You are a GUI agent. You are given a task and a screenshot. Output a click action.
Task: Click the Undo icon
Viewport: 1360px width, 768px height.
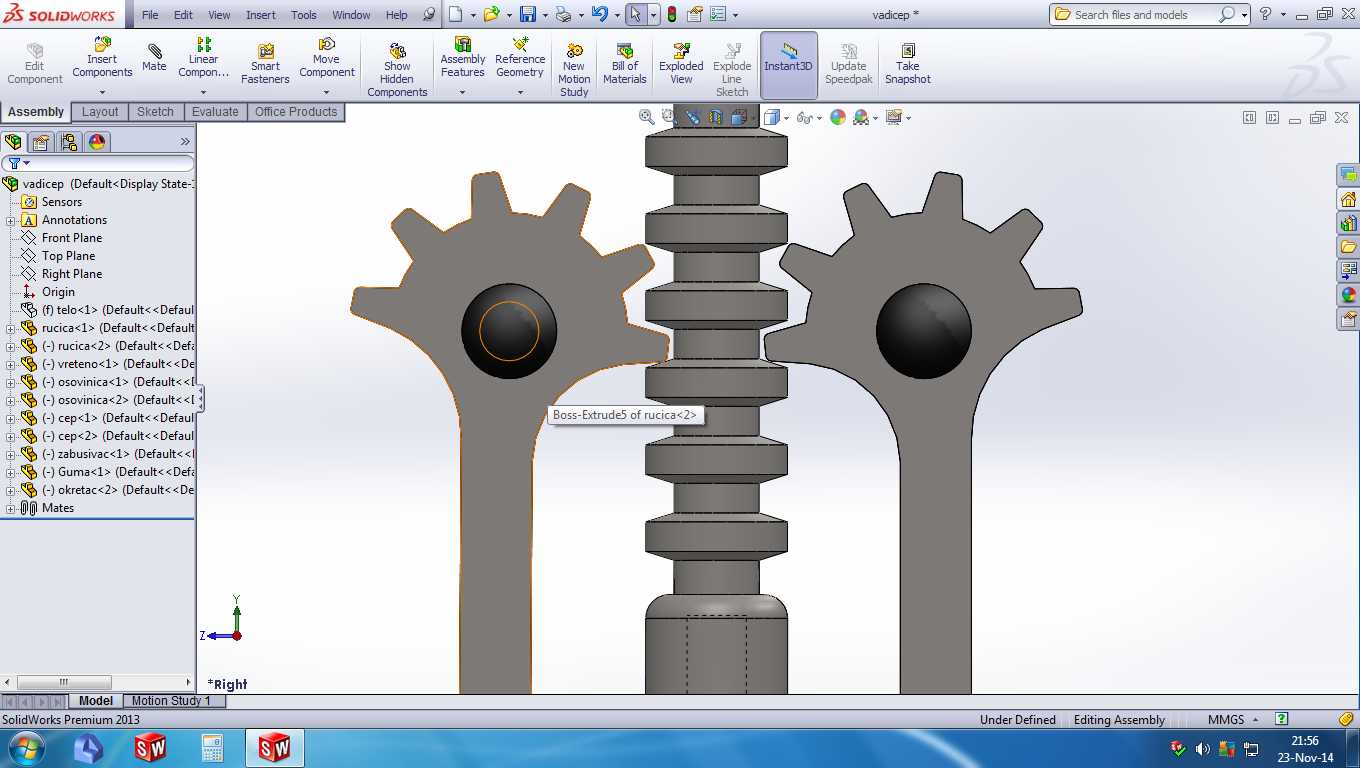tap(599, 15)
